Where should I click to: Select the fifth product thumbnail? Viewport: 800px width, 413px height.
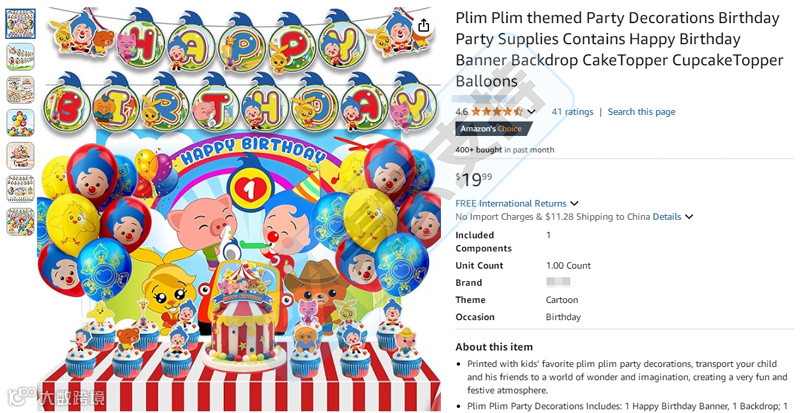click(20, 156)
